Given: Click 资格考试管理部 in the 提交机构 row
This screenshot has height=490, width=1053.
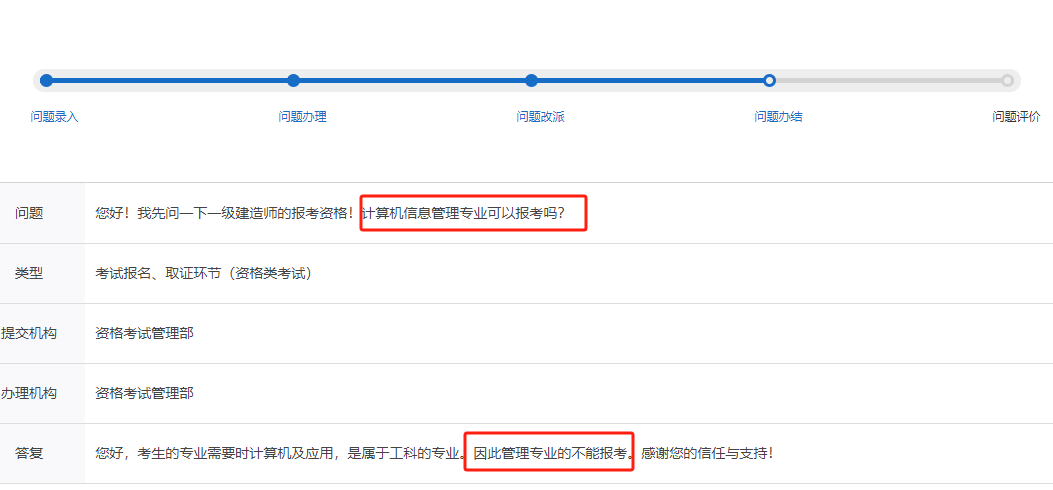Looking at the screenshot, I should (x=144, y=334).
